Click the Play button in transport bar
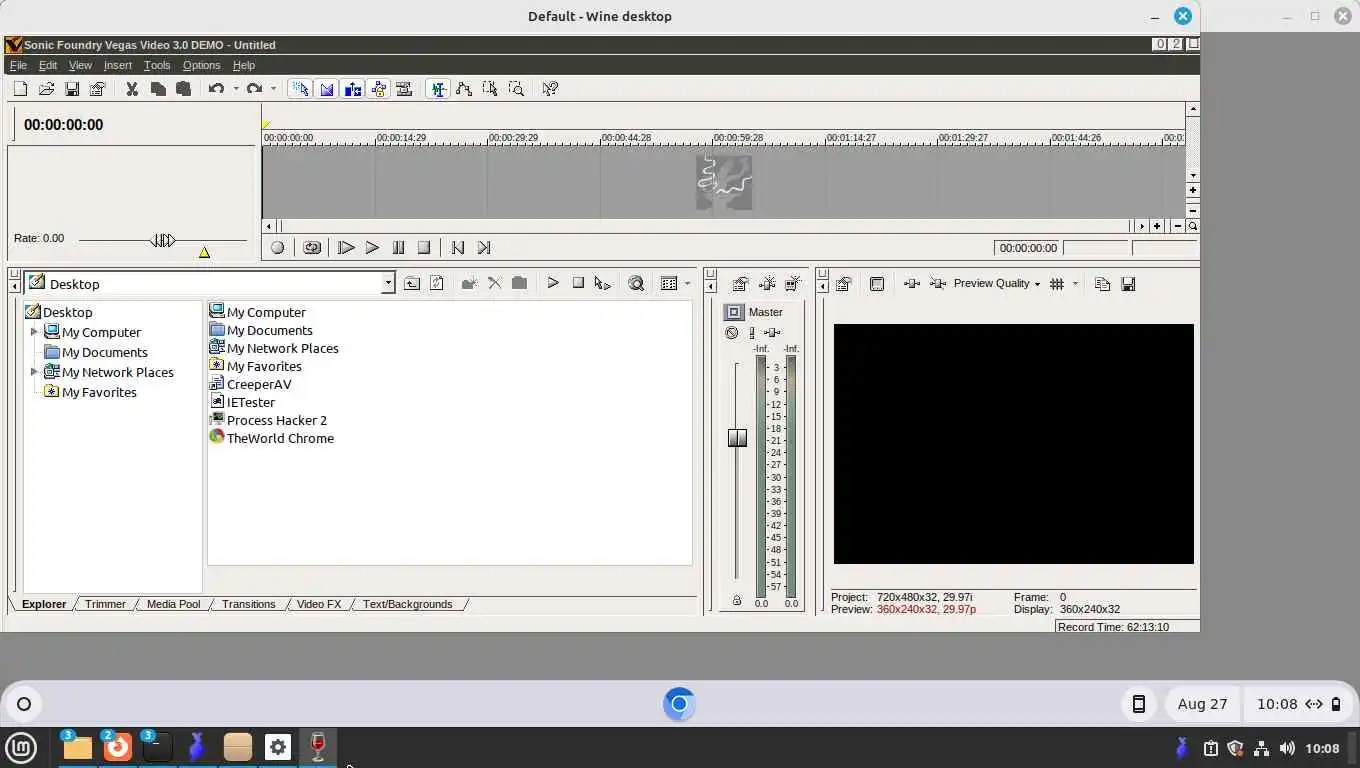Screen dimensions: 1360x768 (x=372, y=248)
